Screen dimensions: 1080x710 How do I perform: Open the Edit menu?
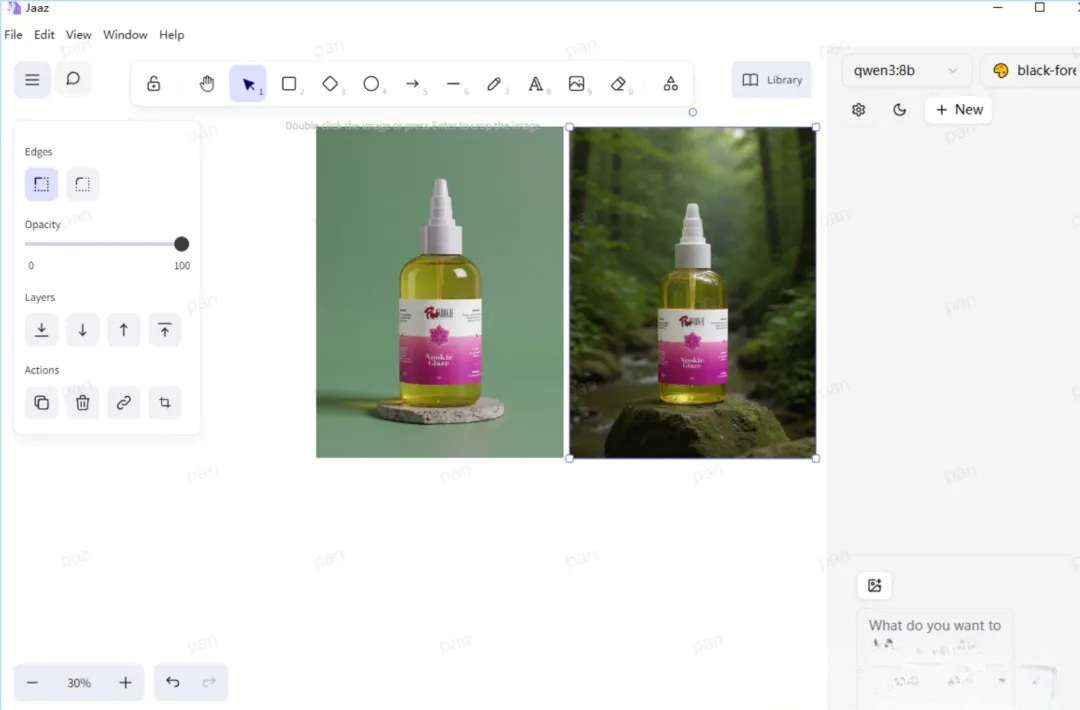[x=44, y=34]
